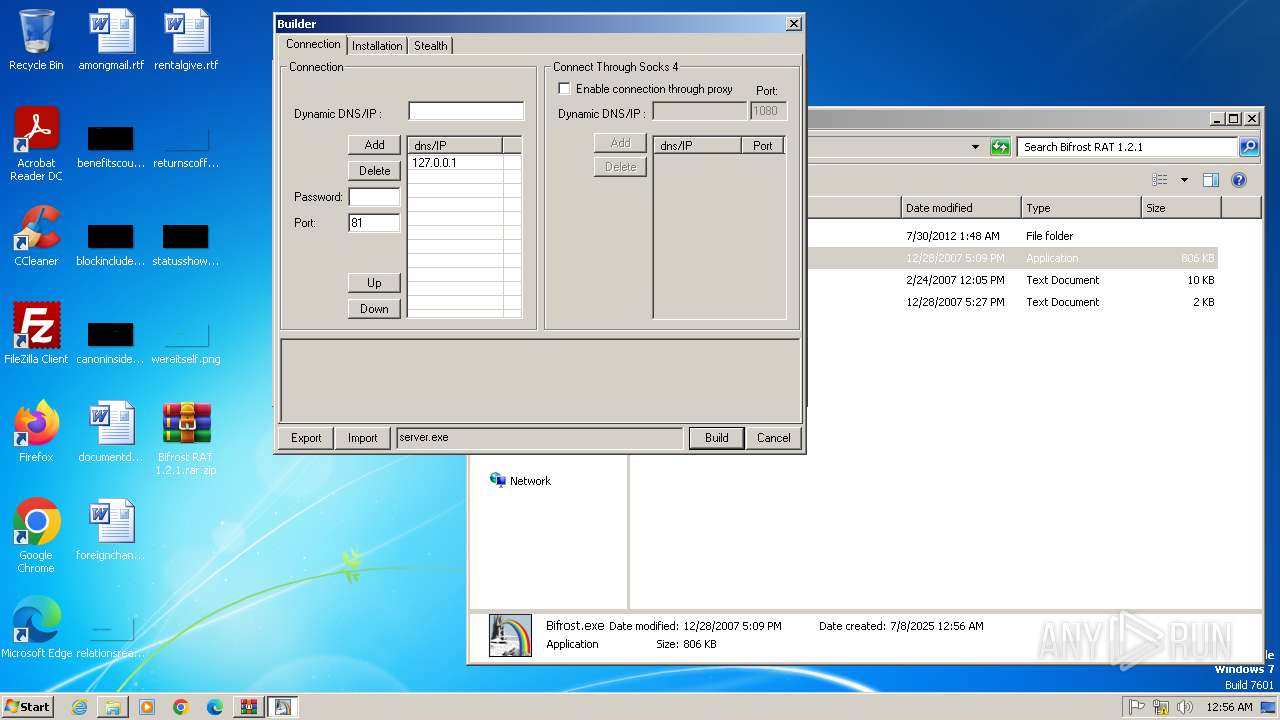Viewport: 1280px width, 720px height.
Task: Open the Recycle Bin desktop icon
Action: (x=36, y=40)
